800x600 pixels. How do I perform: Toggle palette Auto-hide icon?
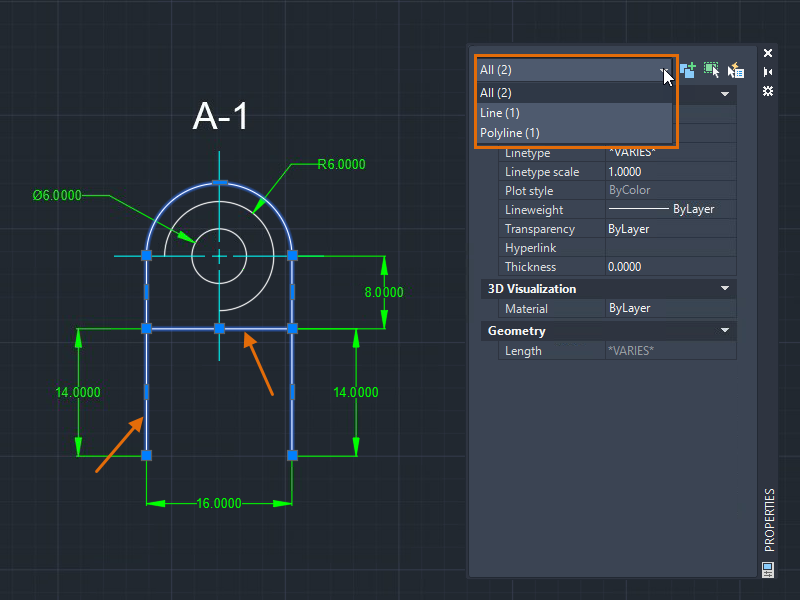click(x=768, y=72)
